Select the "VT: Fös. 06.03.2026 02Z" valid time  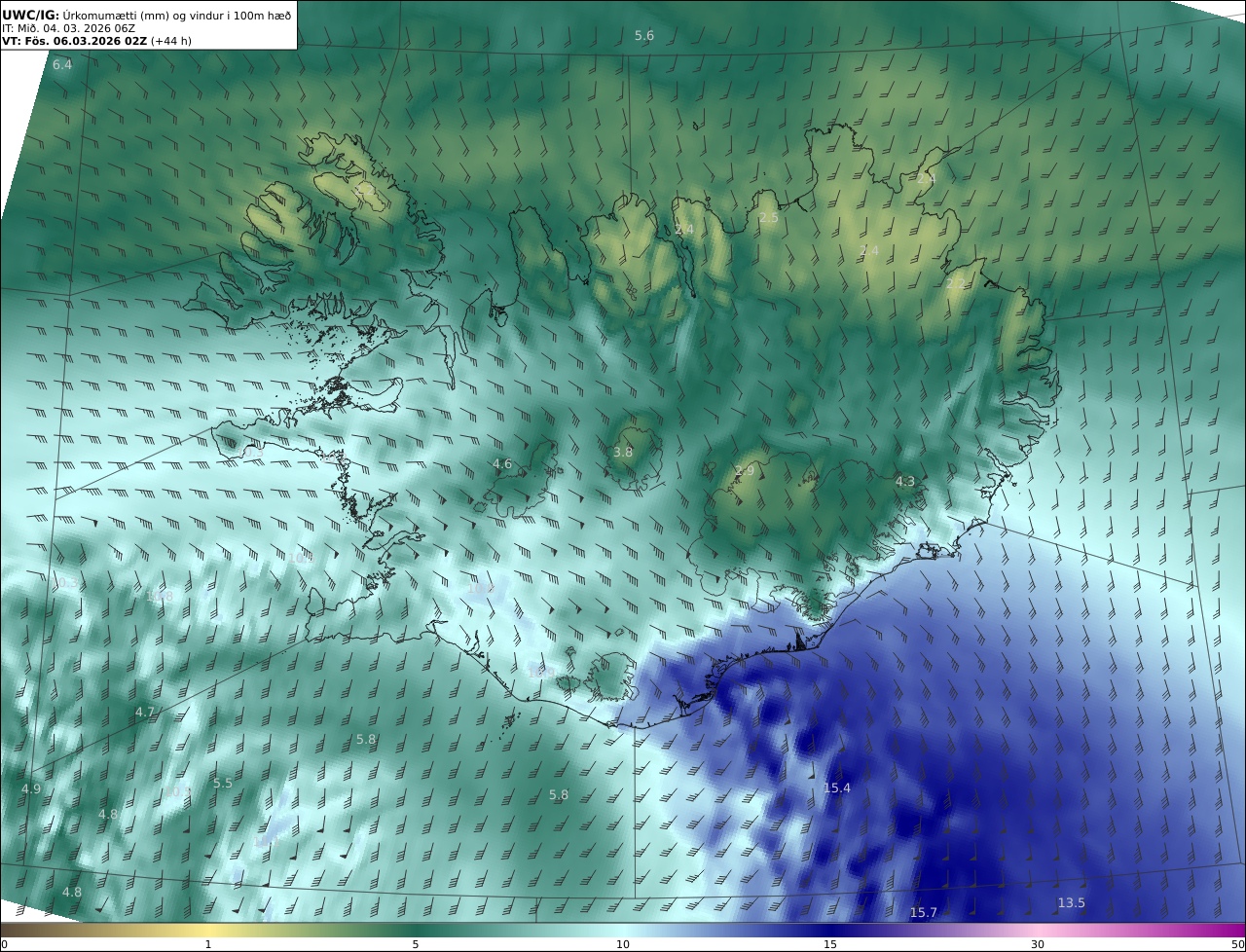(74, 42)
